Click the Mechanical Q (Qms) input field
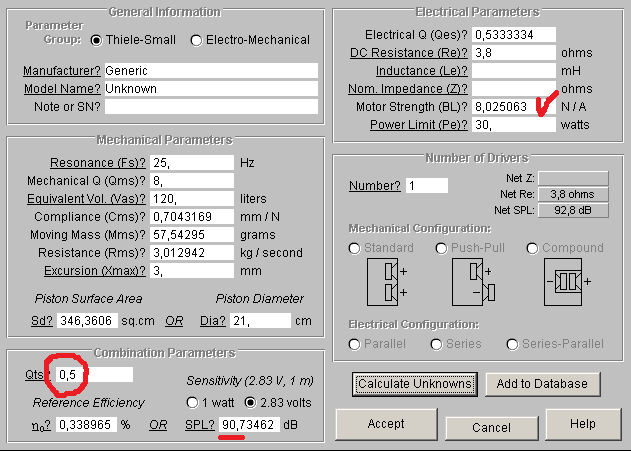The width and height of the screenshot is (631, 451). tap(192, 181)
